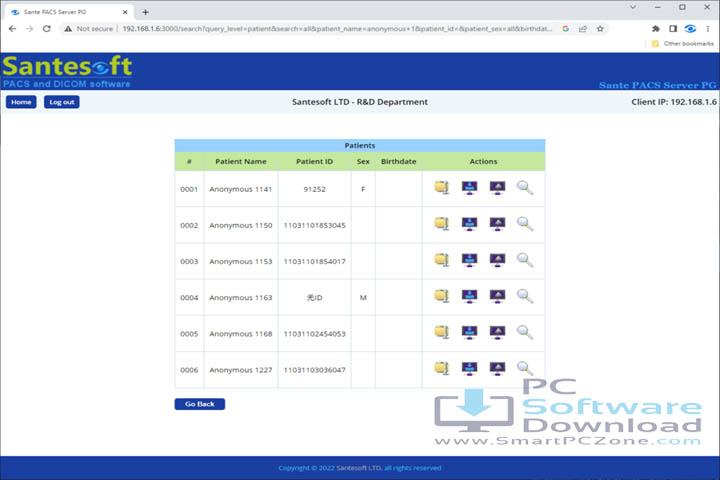Bookmark this page with the star icon

(x=600, y=28)
